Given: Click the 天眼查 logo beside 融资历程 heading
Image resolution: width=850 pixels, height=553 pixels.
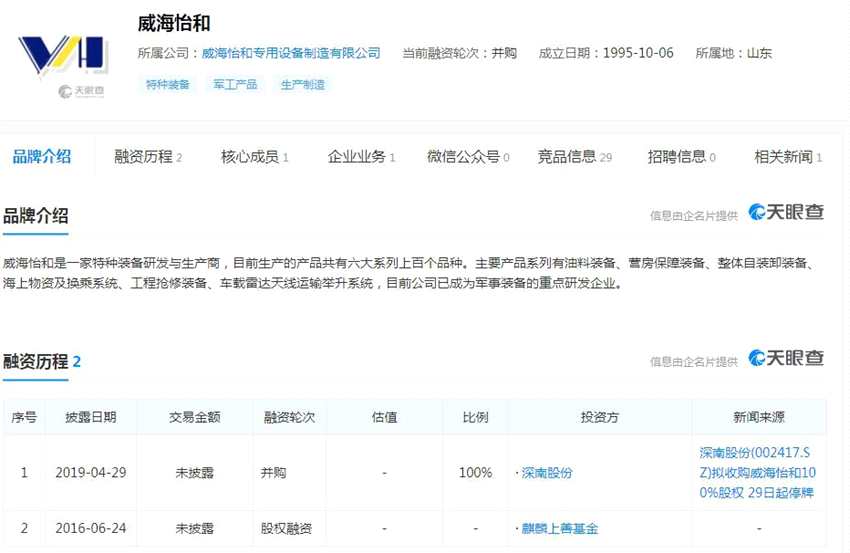Looking at the screenshot, I should click(x=786, y=358).
